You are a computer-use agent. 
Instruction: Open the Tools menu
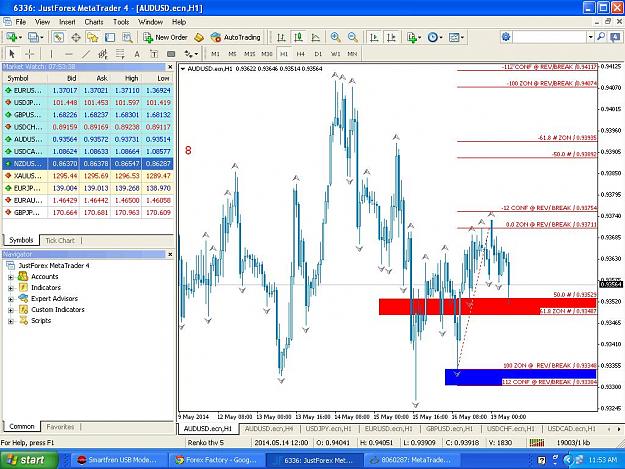coord(121,22)
